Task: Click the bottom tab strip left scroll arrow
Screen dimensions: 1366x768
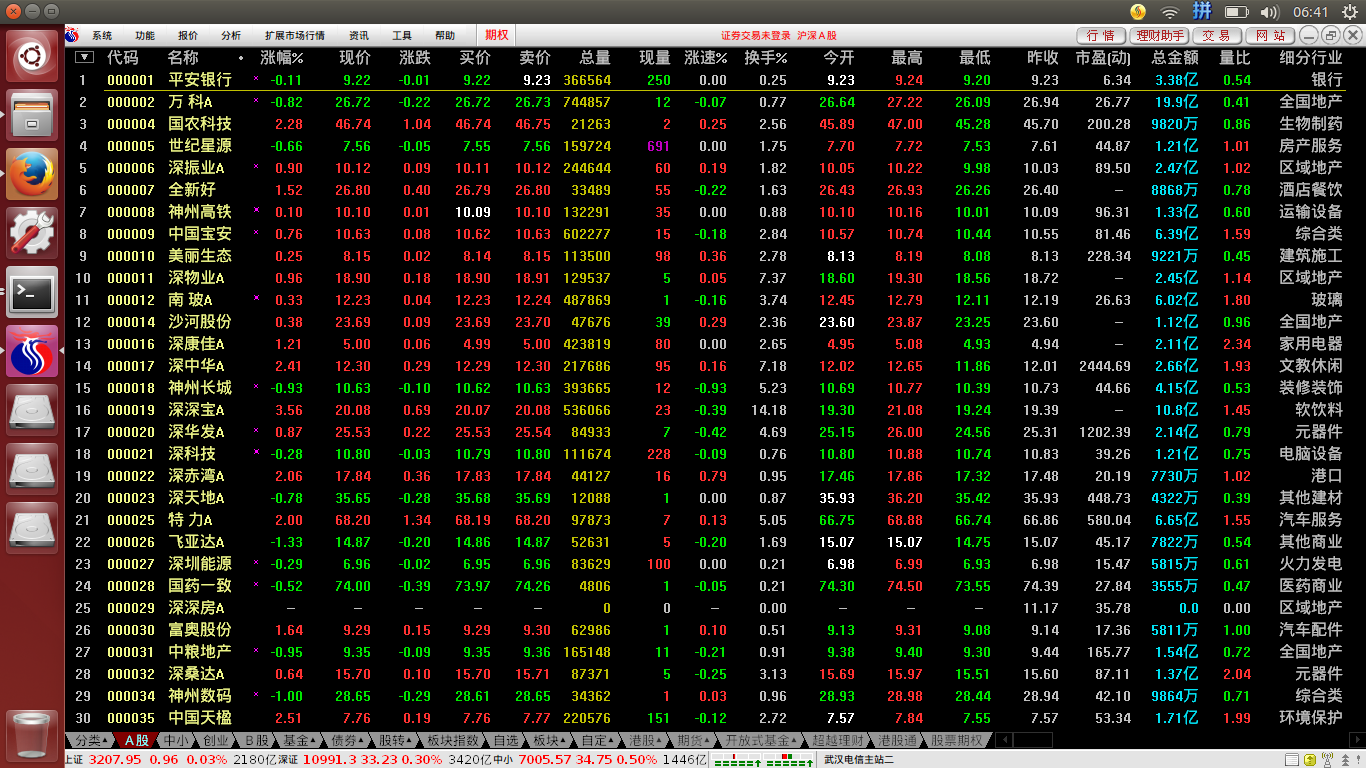Action: coord(1003,741)
